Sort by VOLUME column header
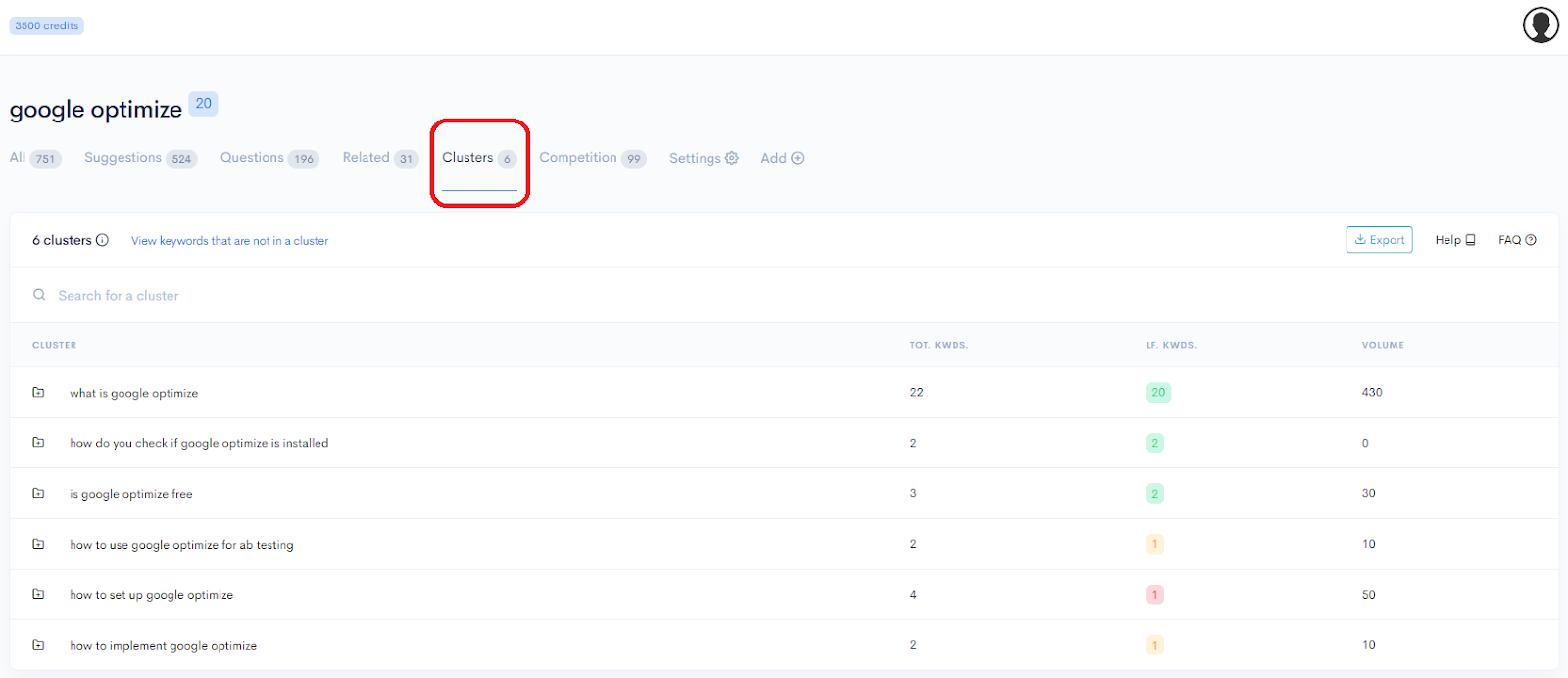1568x678 pixels. [1383, 345]
